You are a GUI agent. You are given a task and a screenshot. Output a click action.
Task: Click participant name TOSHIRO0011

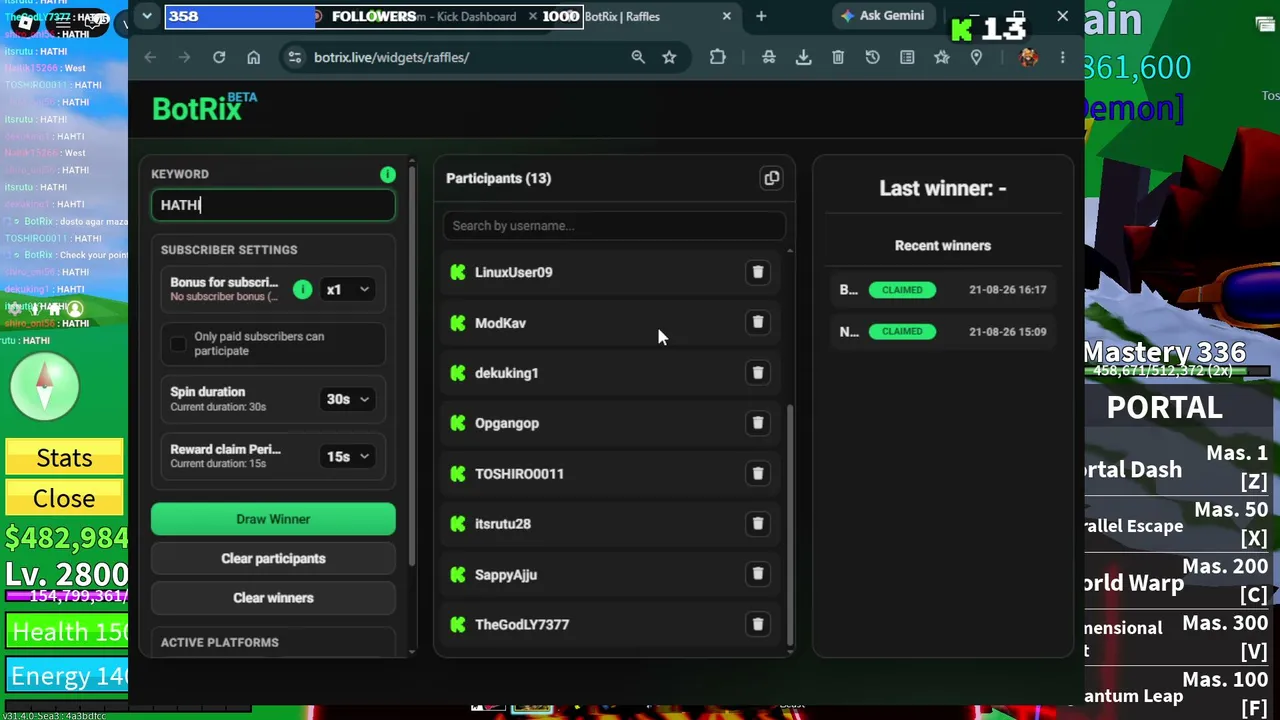519,473
